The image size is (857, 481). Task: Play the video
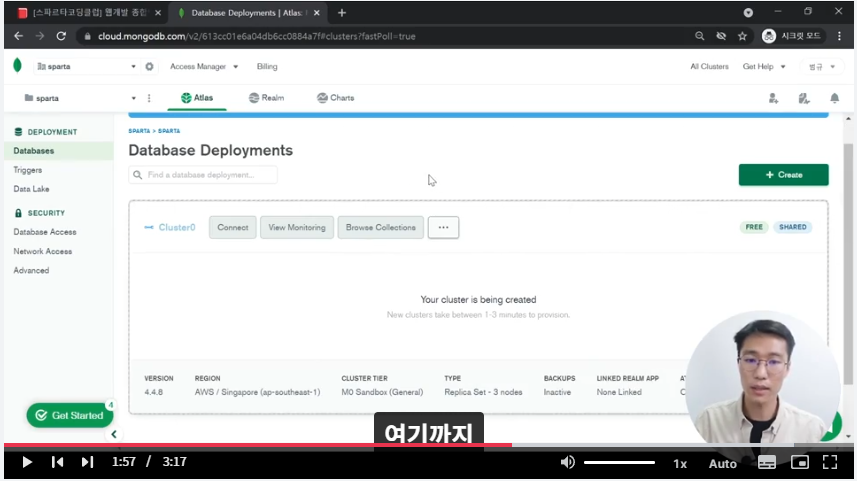click(27, 462)
